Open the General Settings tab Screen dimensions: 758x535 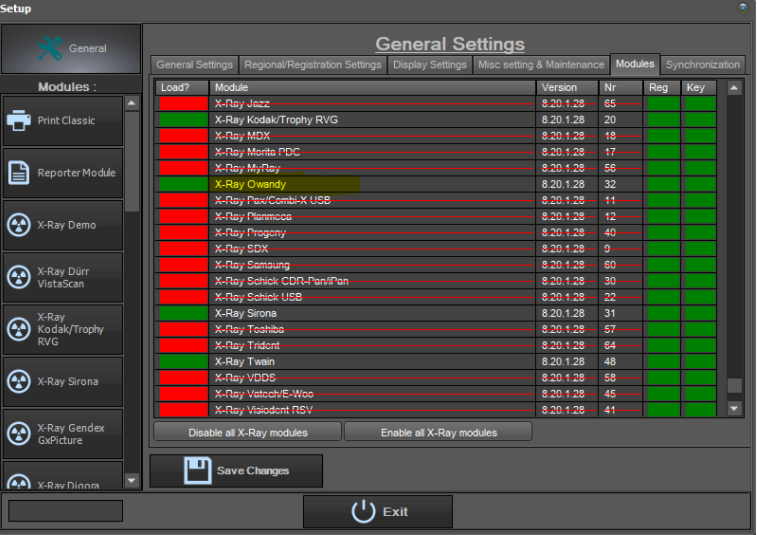[x=194, y=65]
